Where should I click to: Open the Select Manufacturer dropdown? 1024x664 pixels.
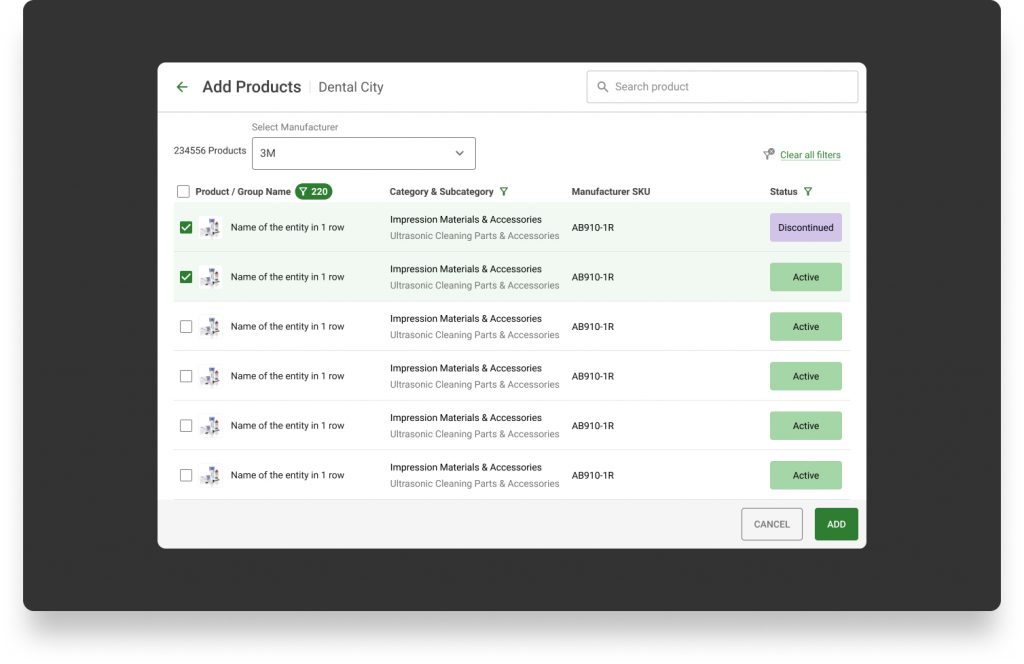(363, 154)
